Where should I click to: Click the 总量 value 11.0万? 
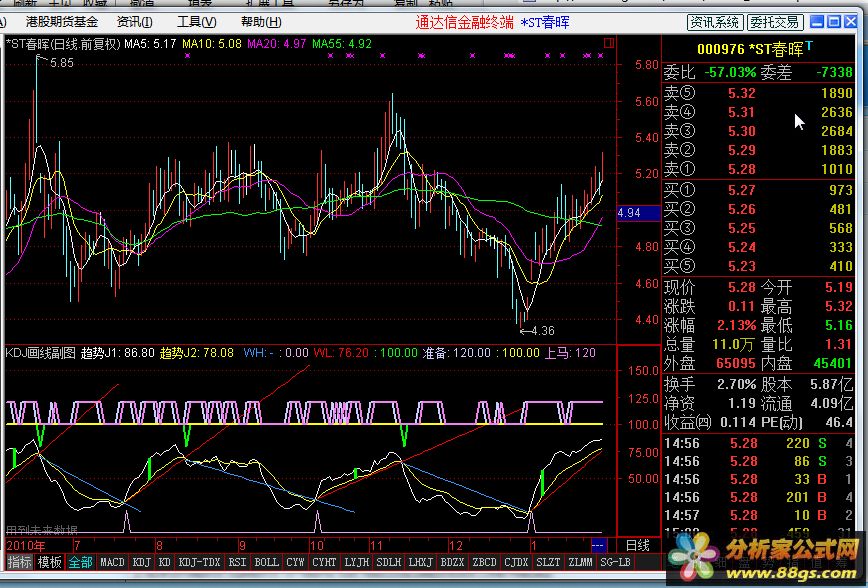[x=733, y=344]
